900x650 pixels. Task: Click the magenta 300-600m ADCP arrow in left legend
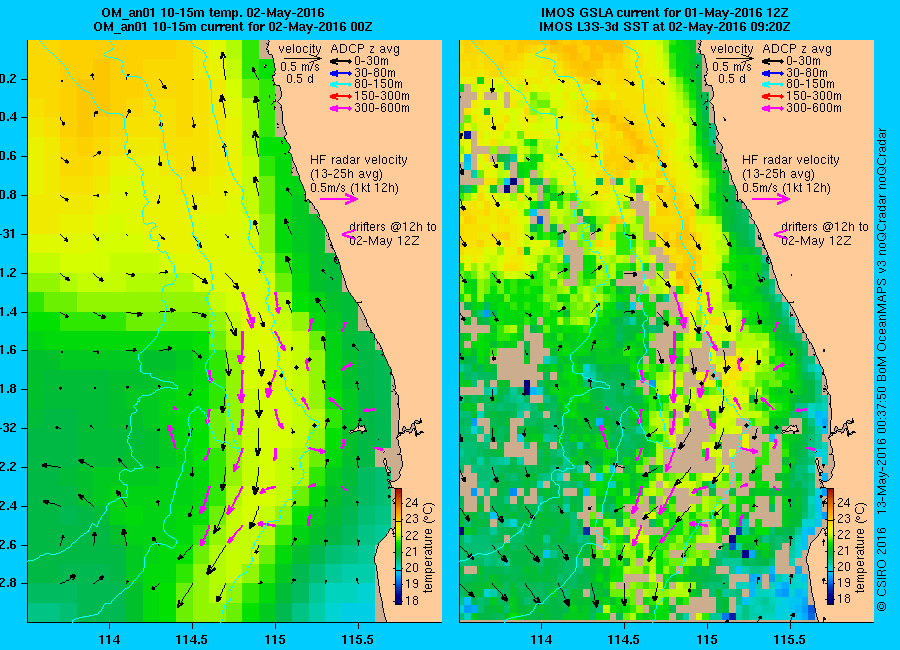(340, 108)
